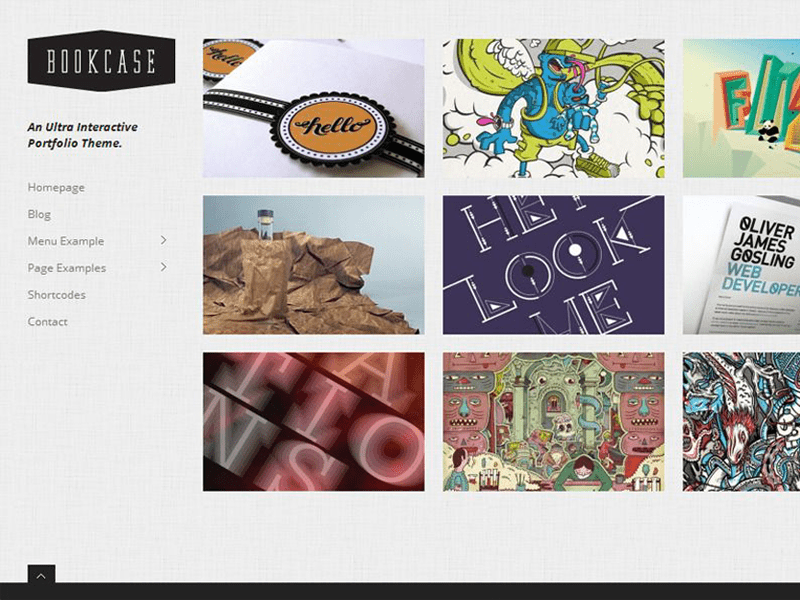Open the Homepage menu link

(56, 187)
